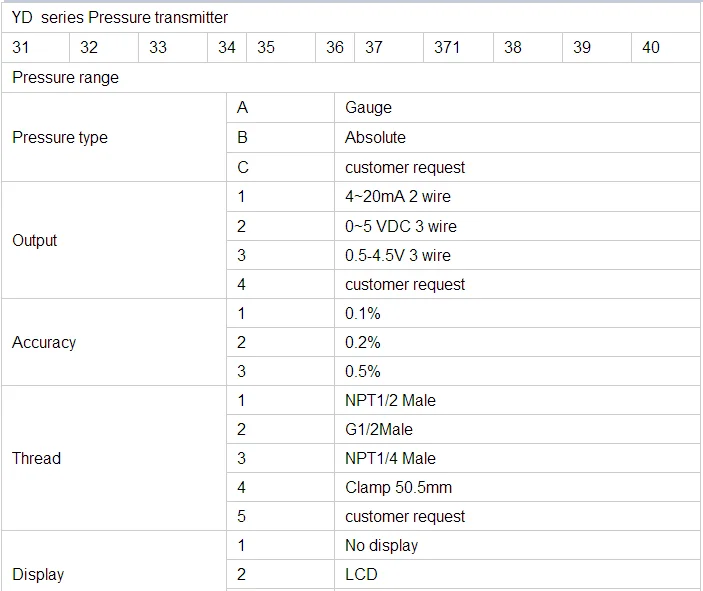Select the 0.5% accuracy value
Screen dimensions: 703x591
tap(363, 371)
